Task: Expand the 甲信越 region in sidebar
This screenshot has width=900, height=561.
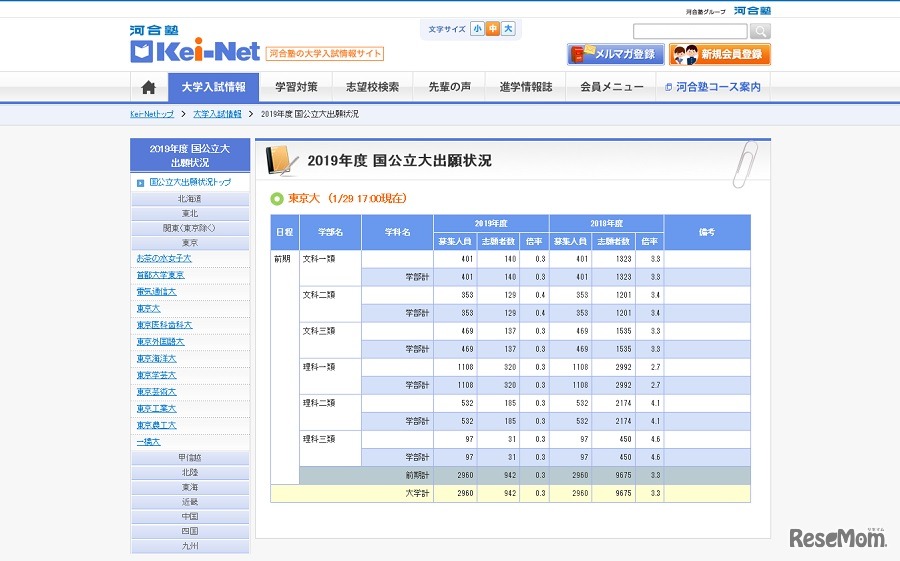Action: tap(190, 458)
